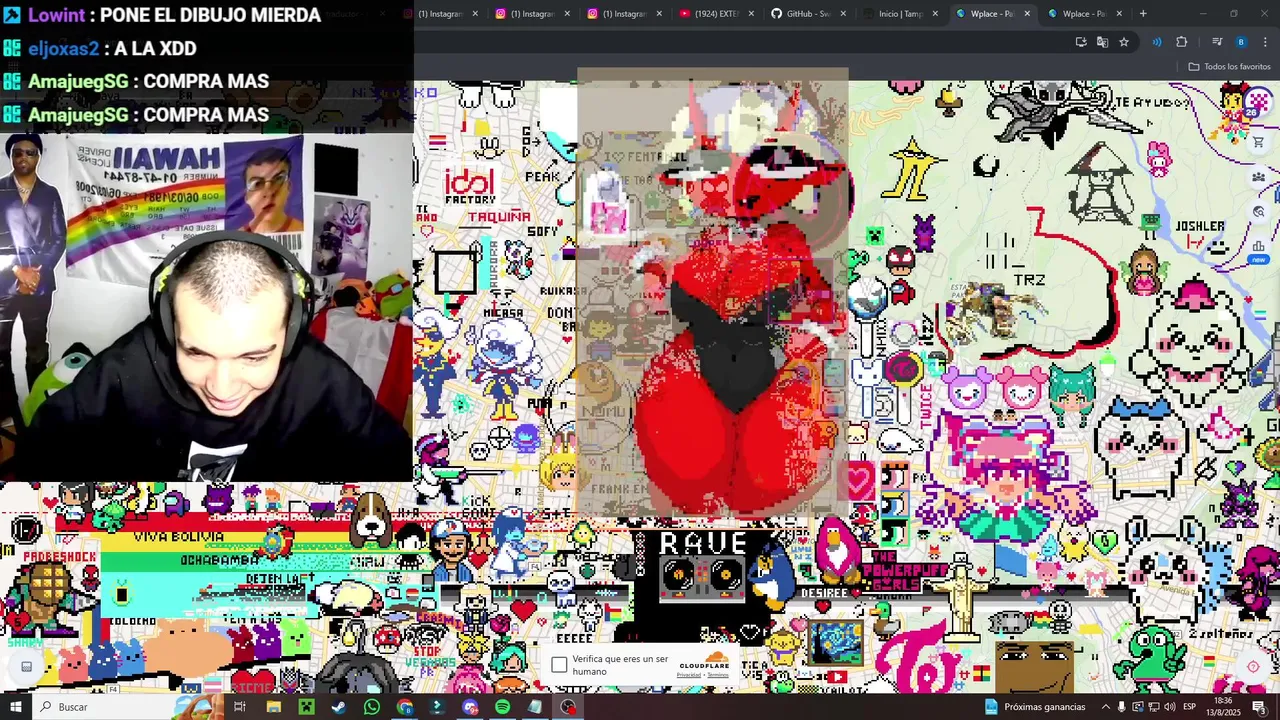Open the OBS recording app on taskbar
Image resolution: width=1280 pixels, height=720 pixels.
(568, 707)
